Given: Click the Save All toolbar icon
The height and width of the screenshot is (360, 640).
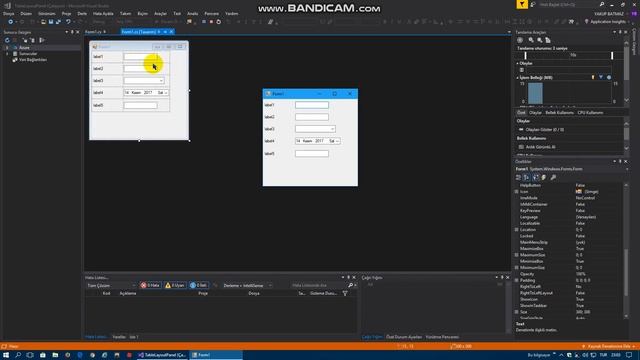Looking at the screenshot, I should [58, 22].
